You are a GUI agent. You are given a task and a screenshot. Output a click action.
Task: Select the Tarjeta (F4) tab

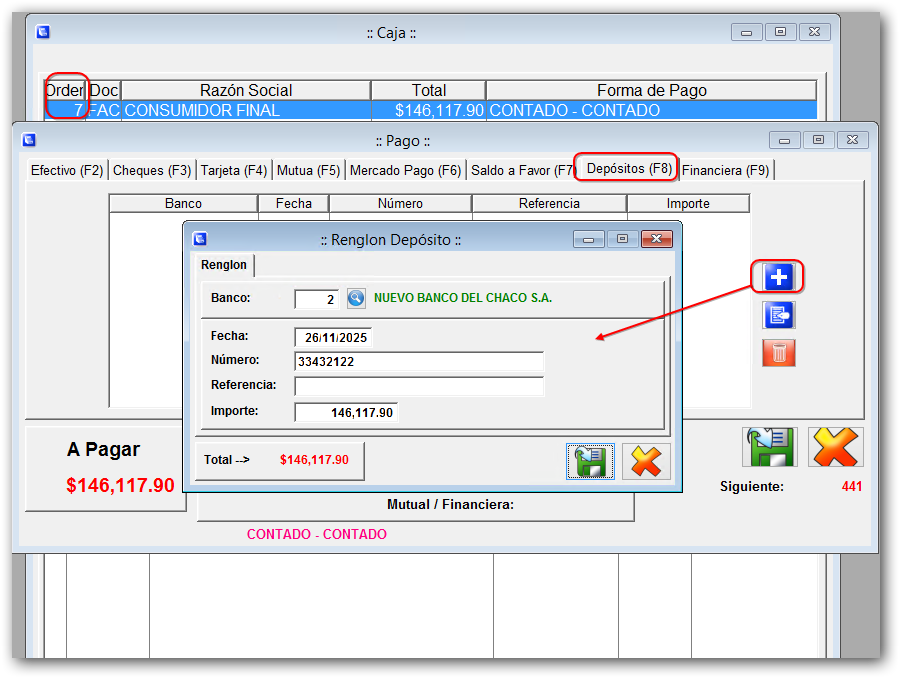tap(234, 170)
